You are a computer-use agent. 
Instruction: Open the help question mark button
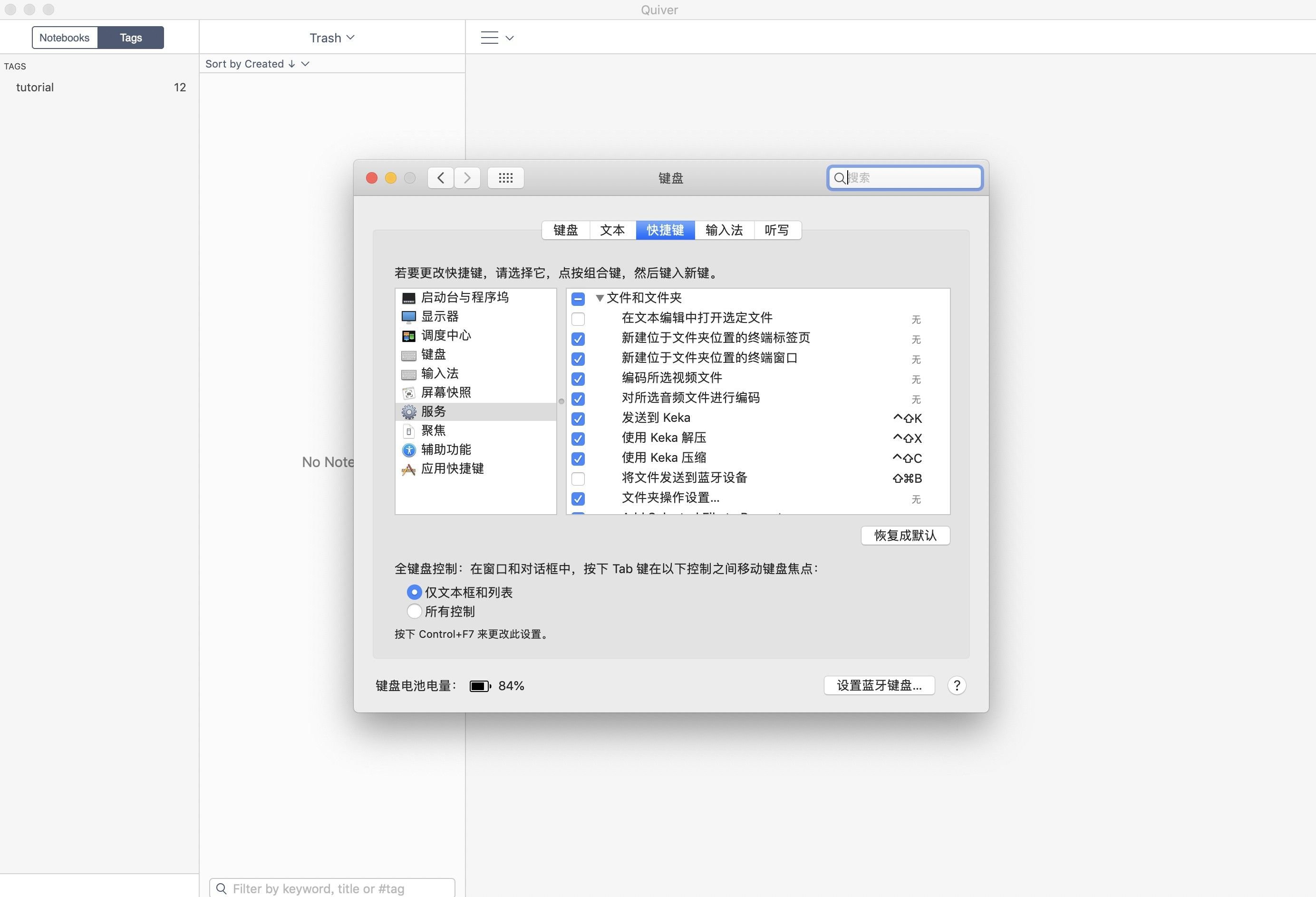coord(957,686)
